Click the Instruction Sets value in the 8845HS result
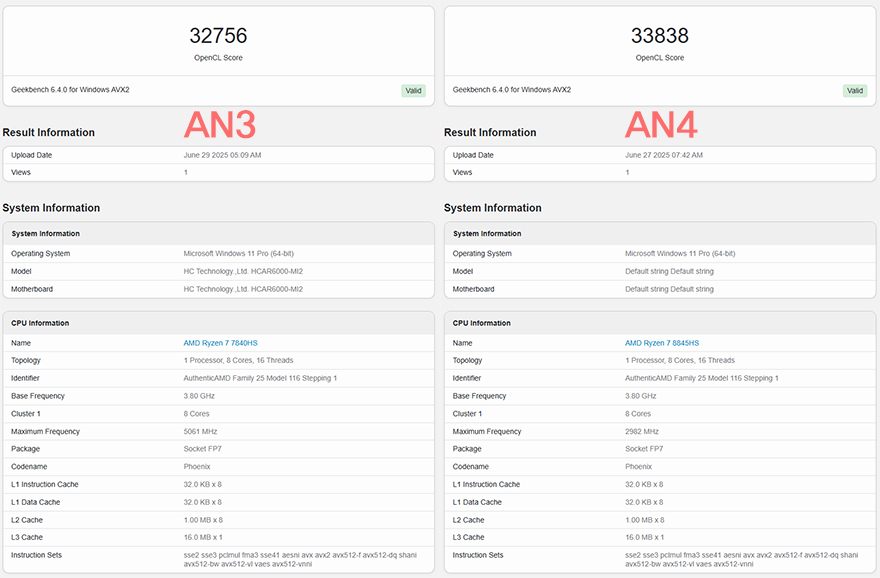880x578 pixels. [x=742, y=559]
